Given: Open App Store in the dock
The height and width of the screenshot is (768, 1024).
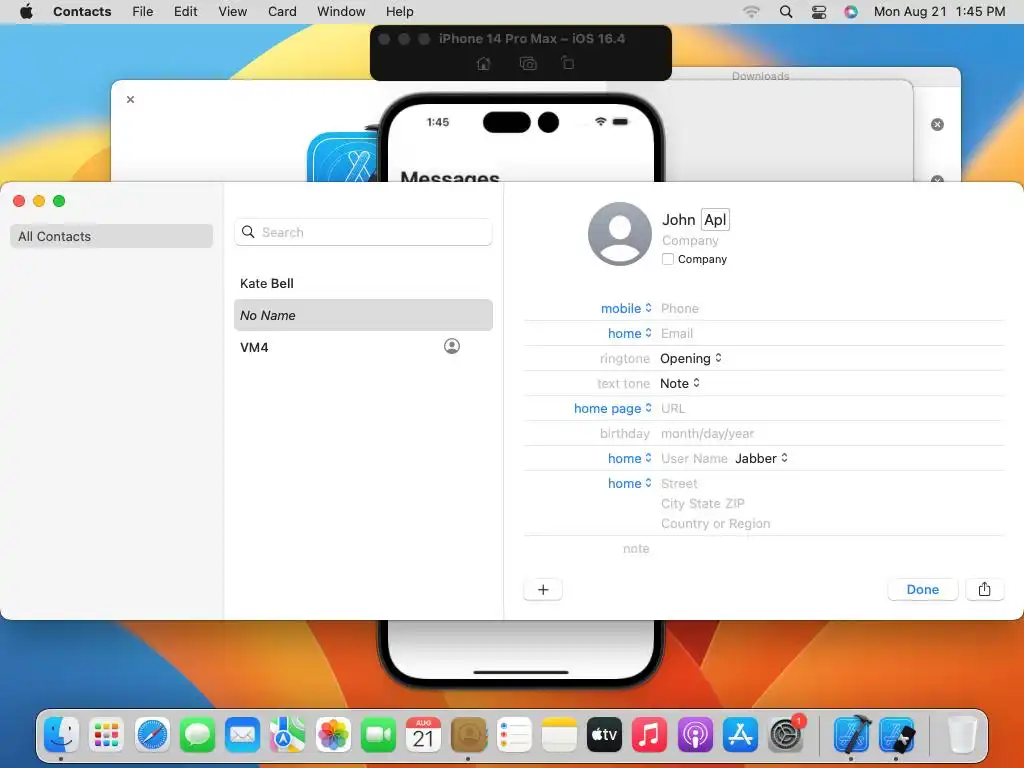Looking at the screenshot, I should pos(740,735).
